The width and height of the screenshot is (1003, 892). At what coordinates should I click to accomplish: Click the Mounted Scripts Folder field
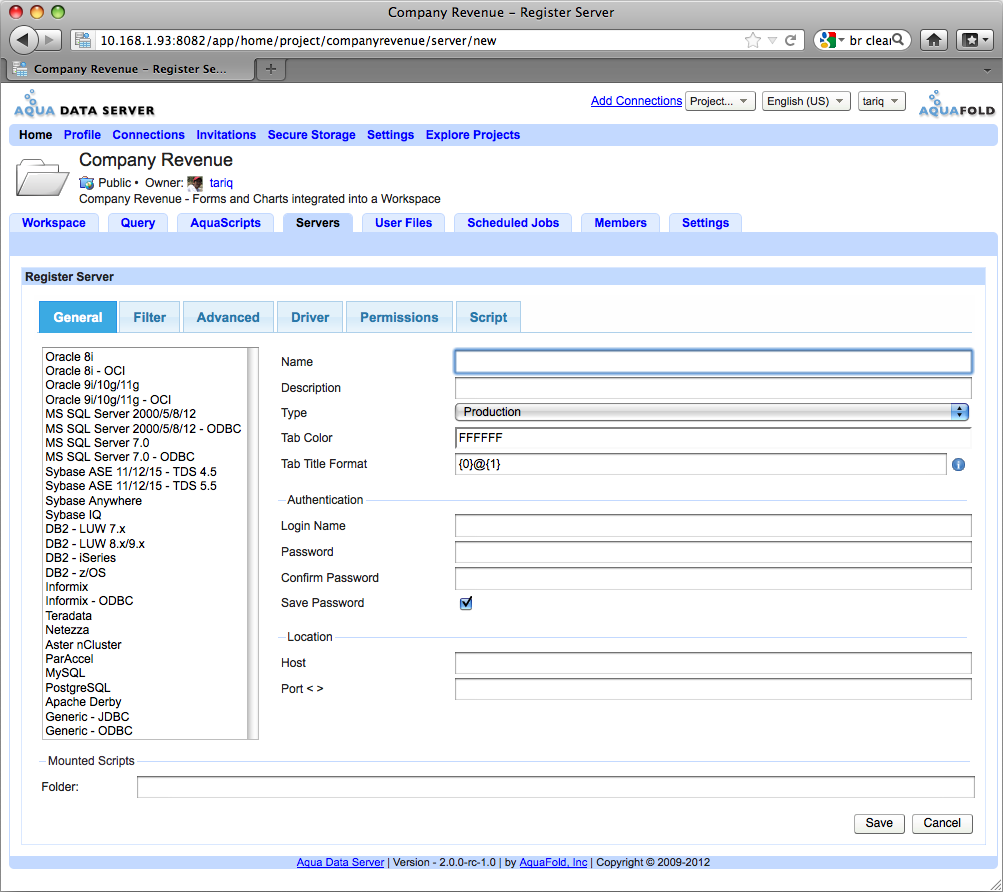[x=556, y=787]
